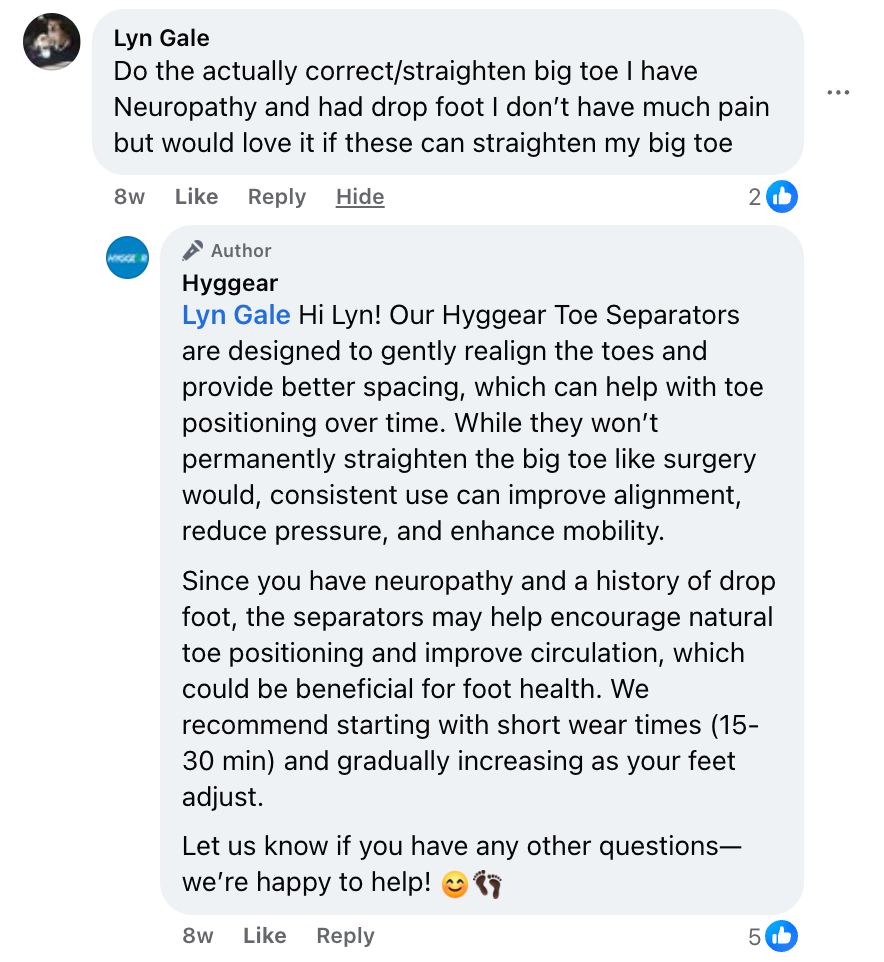Click Reply under Hyggear's response
The height and width of the screenshot is (962, 884).
[x=345, y=936]
